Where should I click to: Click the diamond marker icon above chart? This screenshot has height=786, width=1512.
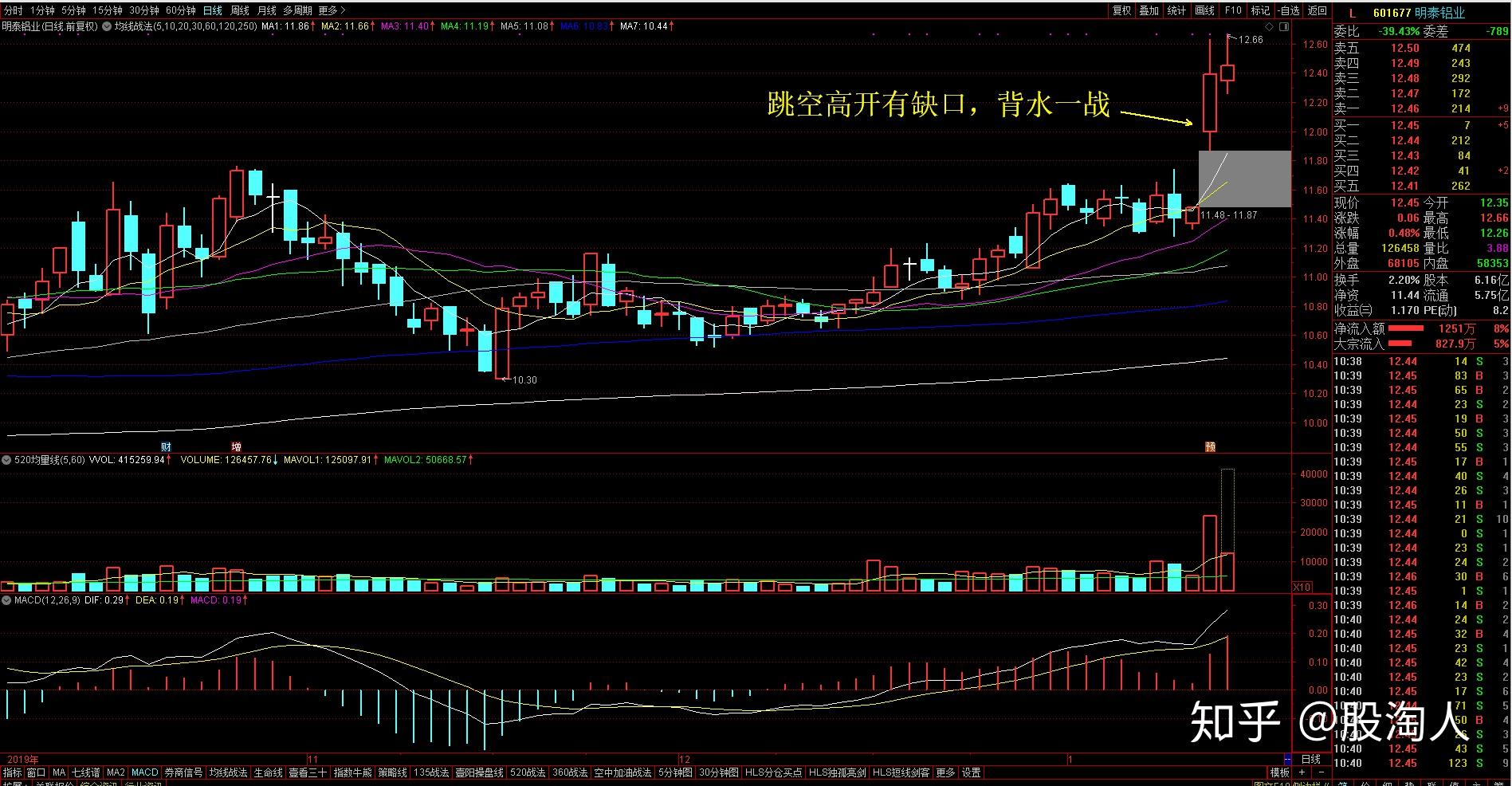(1270, 26)
